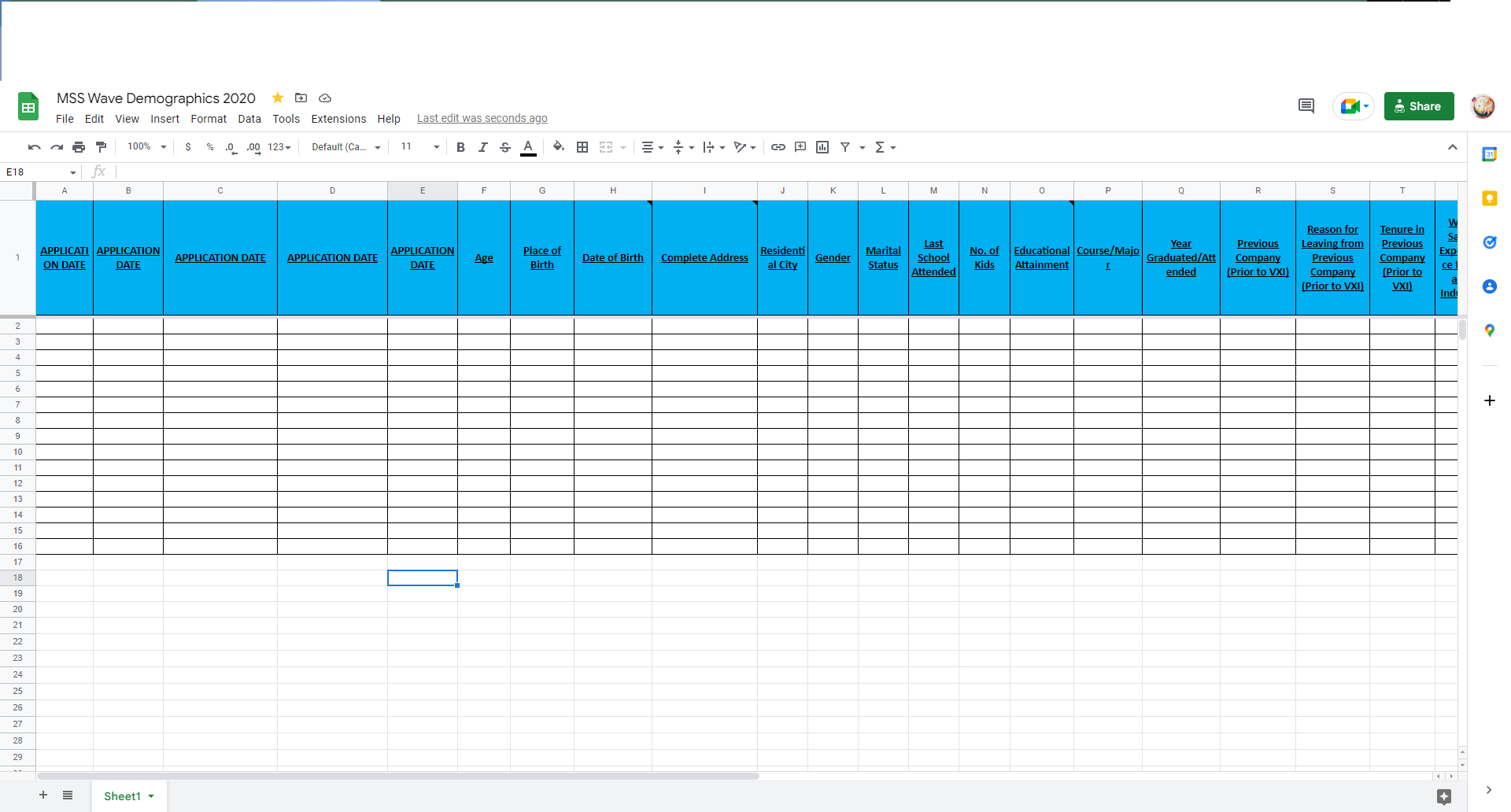Open text rotation dropdown
The image size is (1511, 812).
click(744, 147)
